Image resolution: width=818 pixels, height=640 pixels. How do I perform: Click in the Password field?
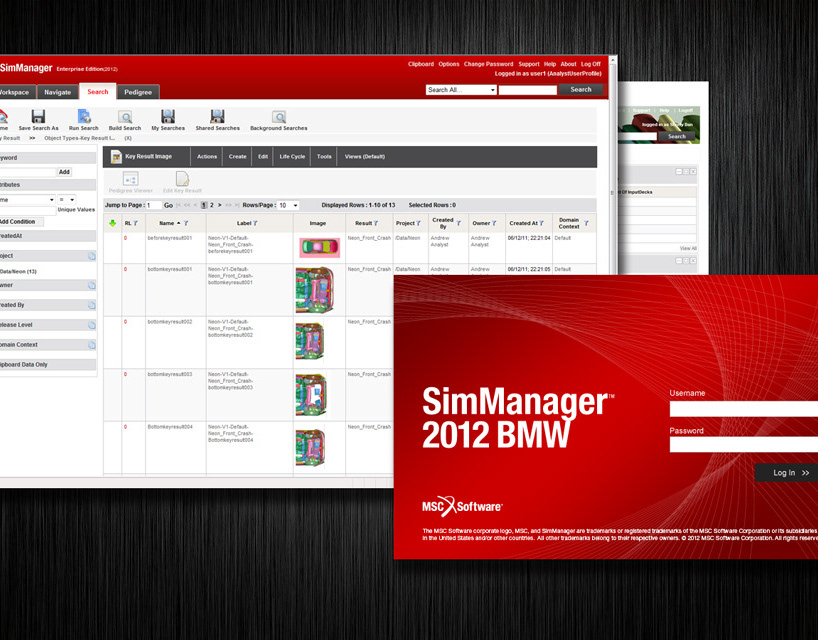point(743,444)
